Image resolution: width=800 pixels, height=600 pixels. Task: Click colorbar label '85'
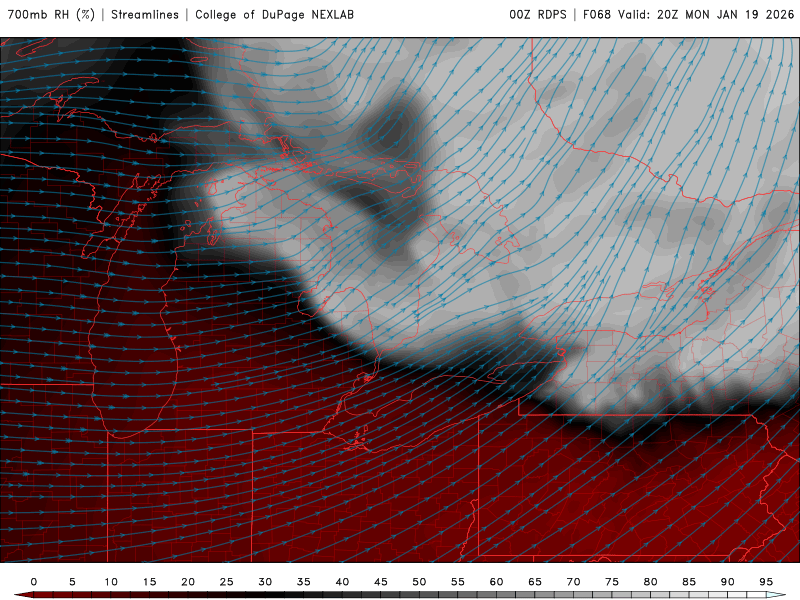click(689, 582)
